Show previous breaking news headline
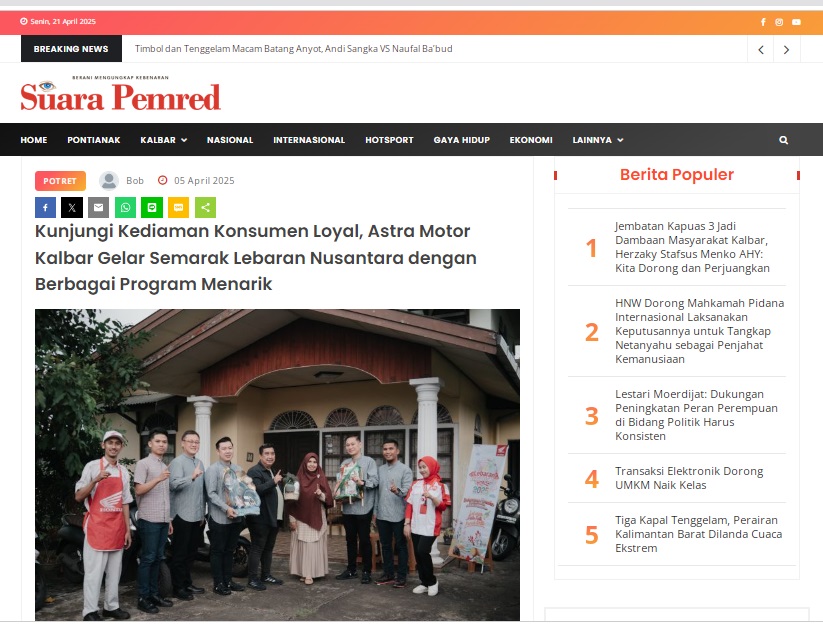This screenshot has height=627, width=823. [x=761, y=50]
